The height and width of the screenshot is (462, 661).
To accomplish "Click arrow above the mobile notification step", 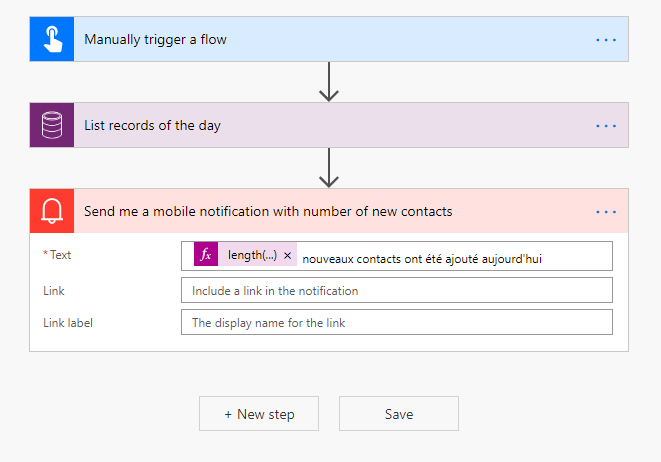I will click(329, 167).
